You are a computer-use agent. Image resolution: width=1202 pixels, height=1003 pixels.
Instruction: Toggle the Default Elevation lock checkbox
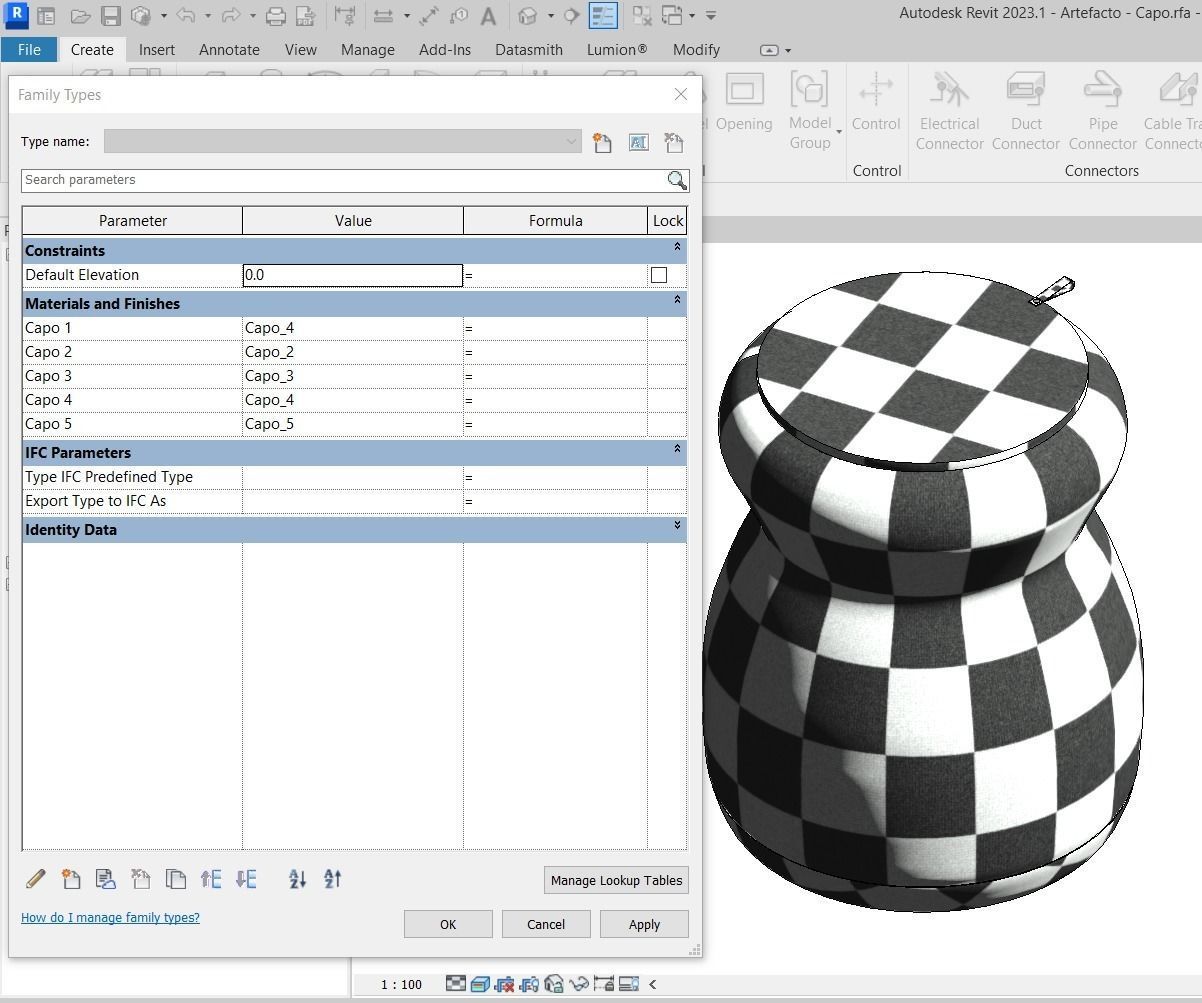pos(659,275)
